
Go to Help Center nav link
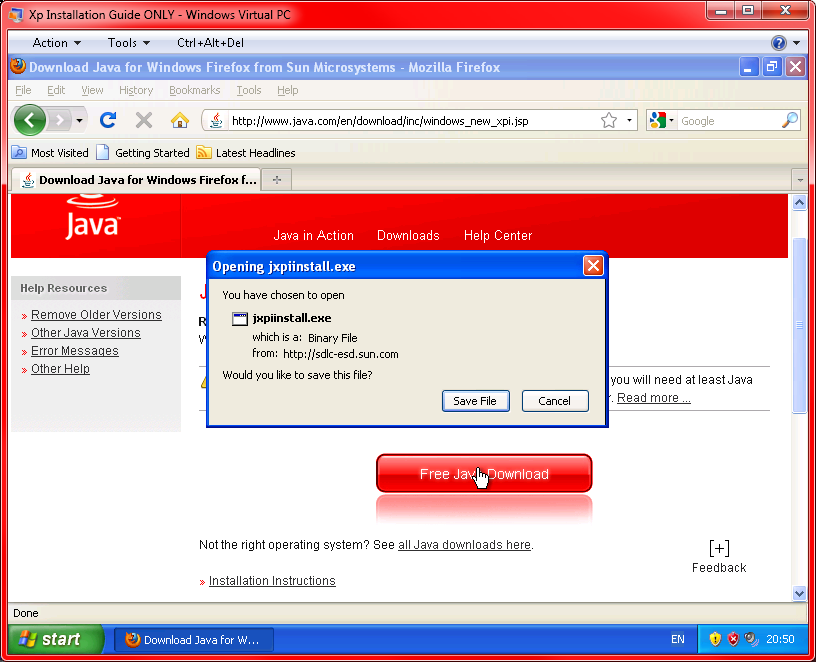pyautogui.click(x=498, y=236)
